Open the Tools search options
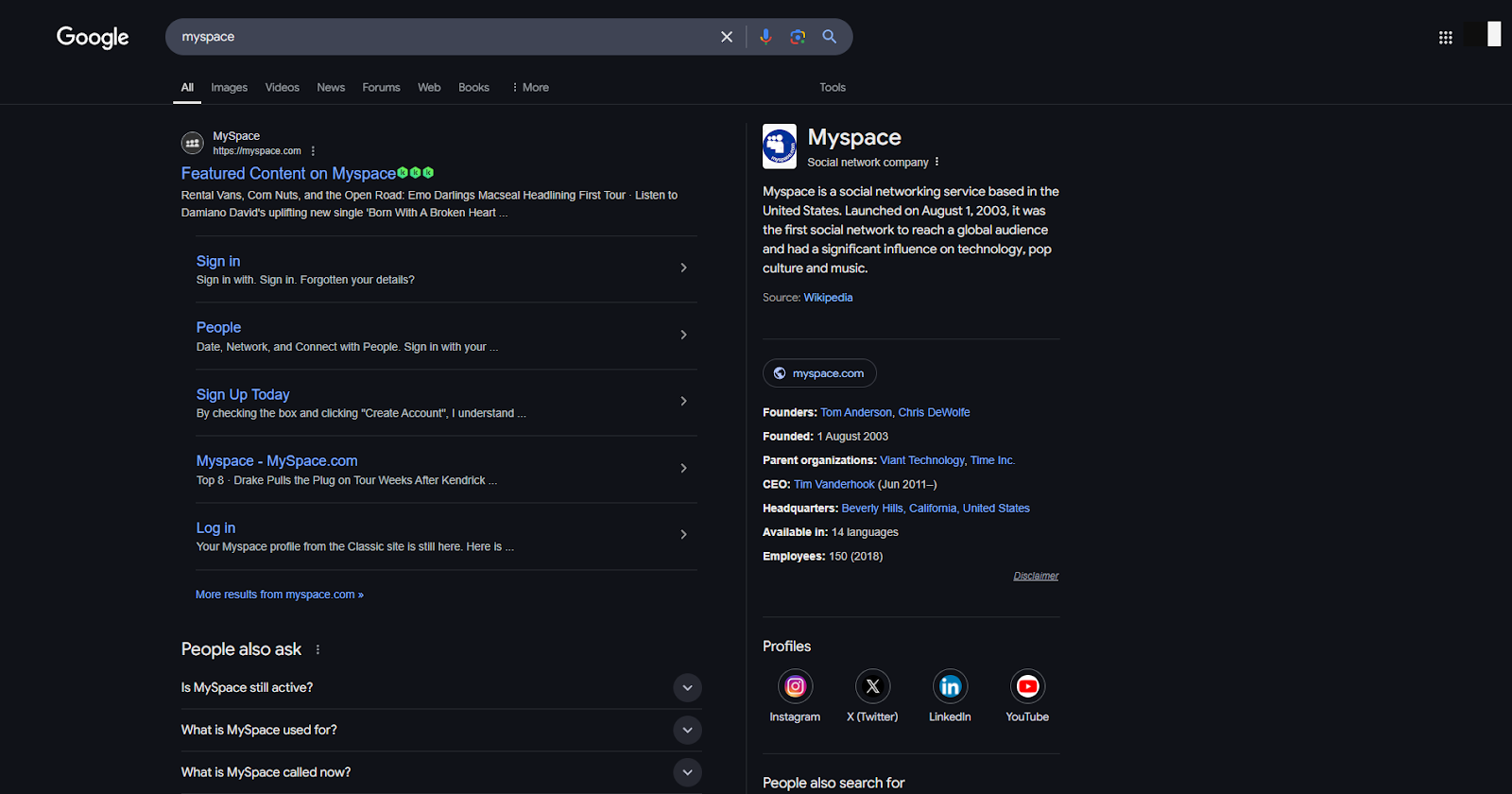 coord(833,87)
